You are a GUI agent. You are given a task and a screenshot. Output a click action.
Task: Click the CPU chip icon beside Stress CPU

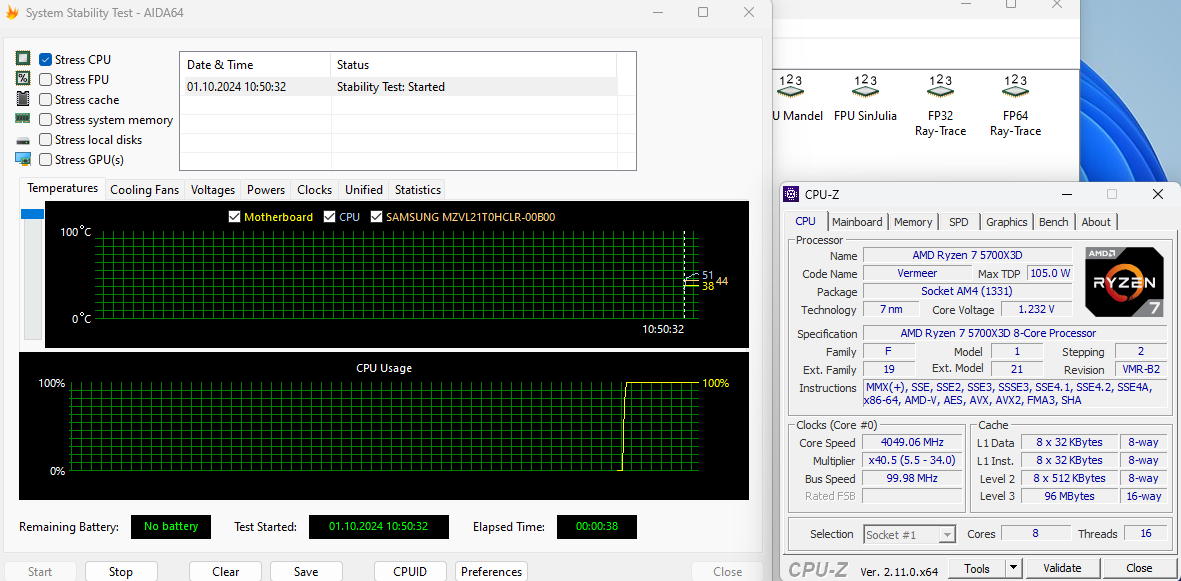[23, 59]
